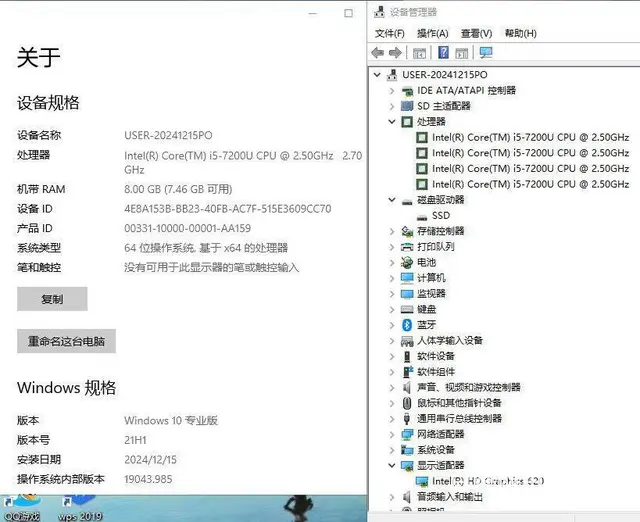Click the properties pane toolbar icon

pos(462,53)
